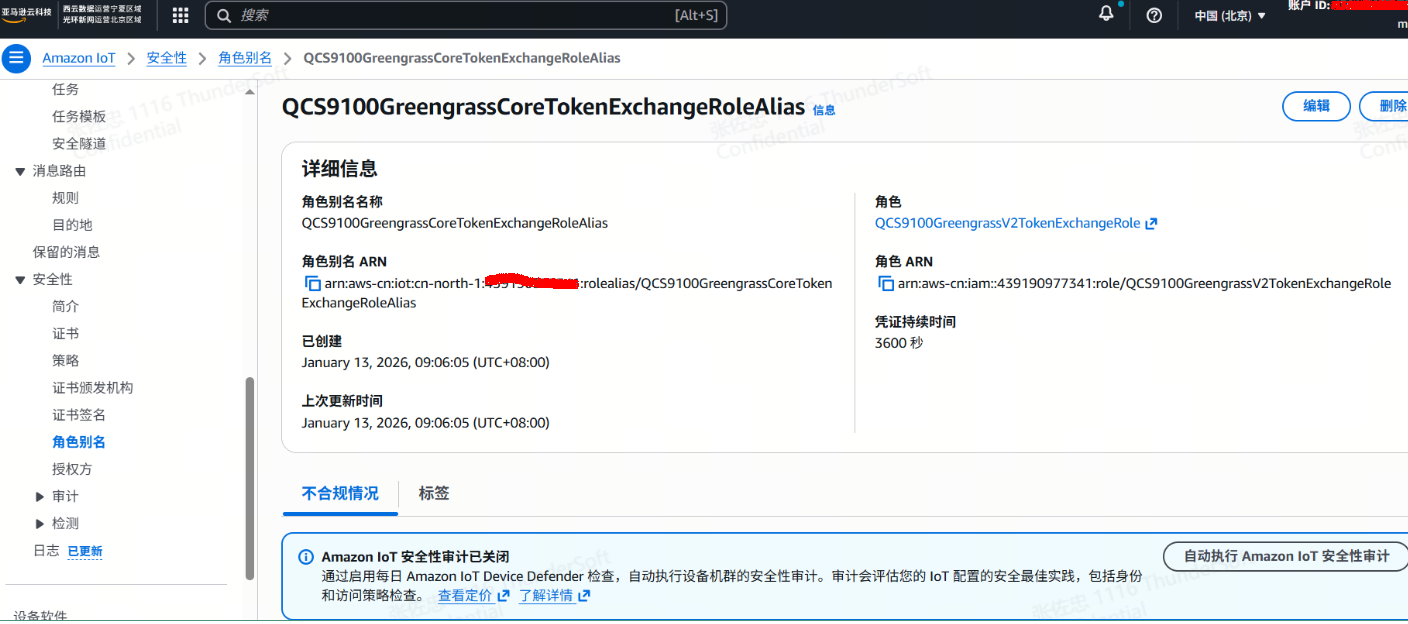Screen dimensions: 1408x624
Task: Click the 详细信息 section heading
Action: click(x=340, y=169)
